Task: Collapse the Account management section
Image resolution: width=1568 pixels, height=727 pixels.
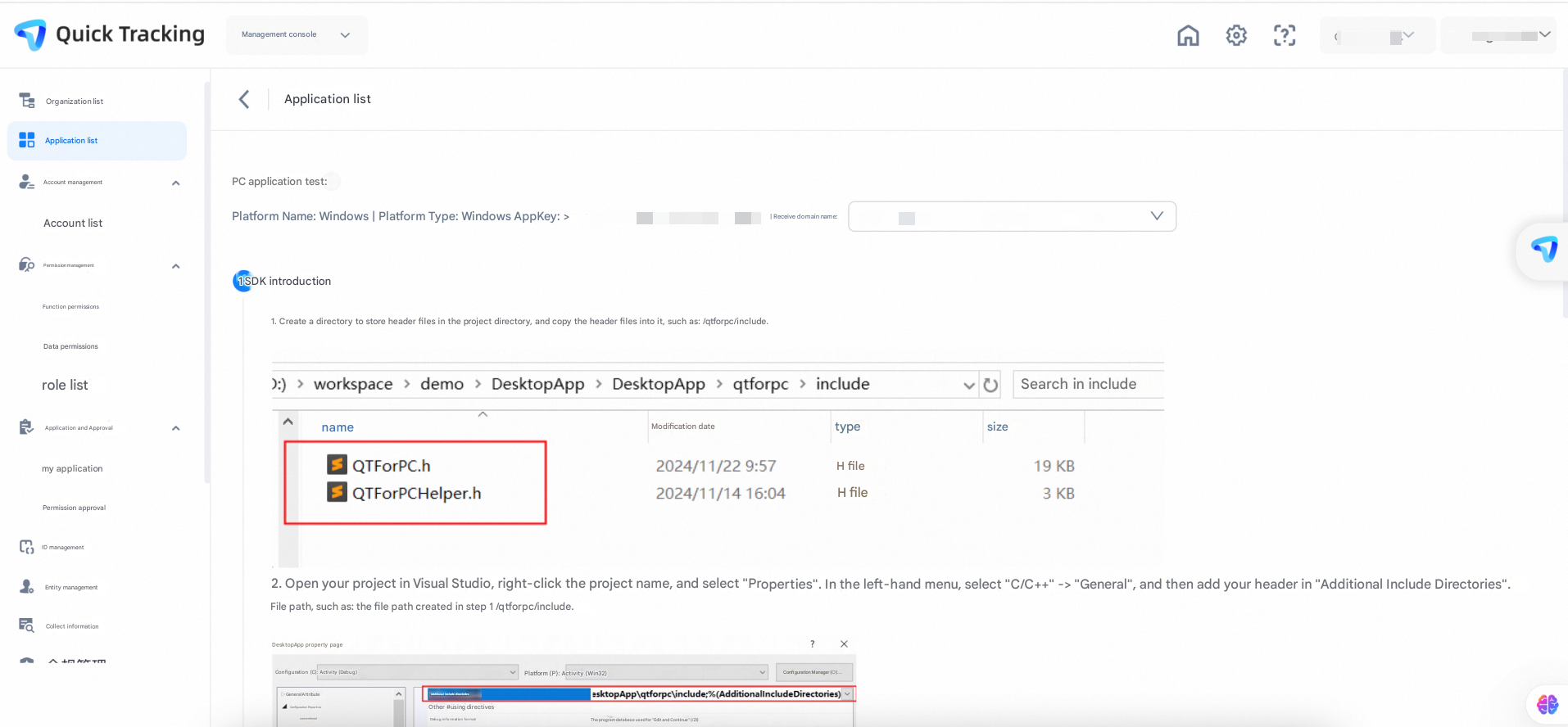Action: tap(176, 183)
